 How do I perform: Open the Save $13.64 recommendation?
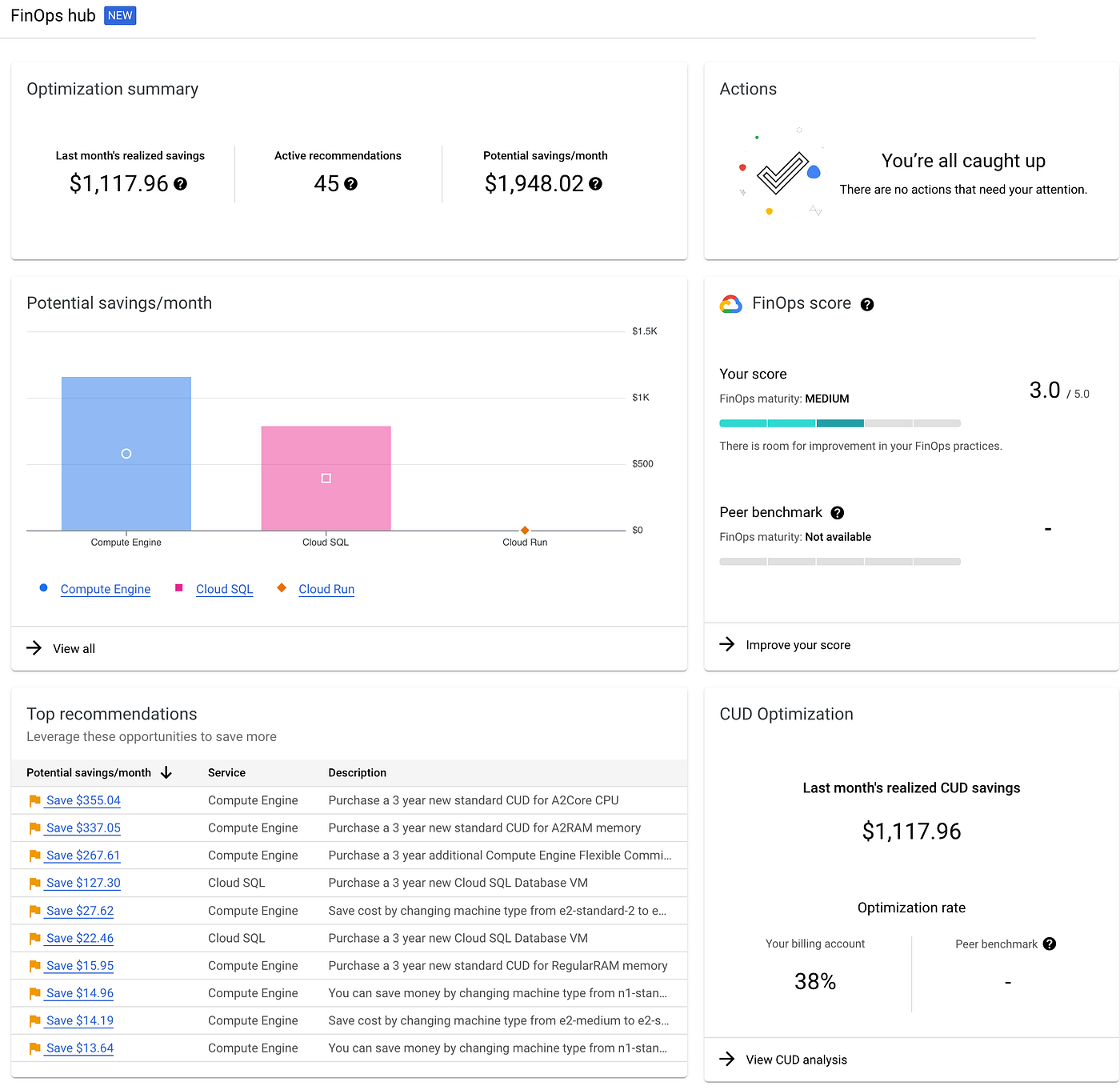[x=80, y=1048]
